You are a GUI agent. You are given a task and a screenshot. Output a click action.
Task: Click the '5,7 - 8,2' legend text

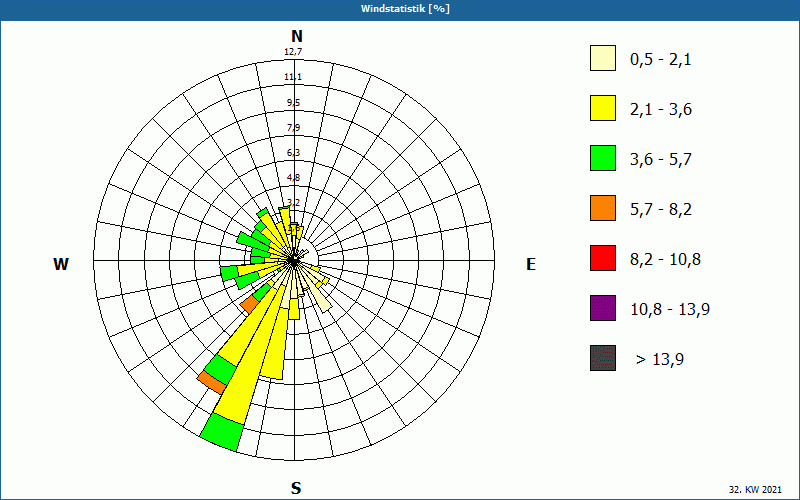click(661, 210)
